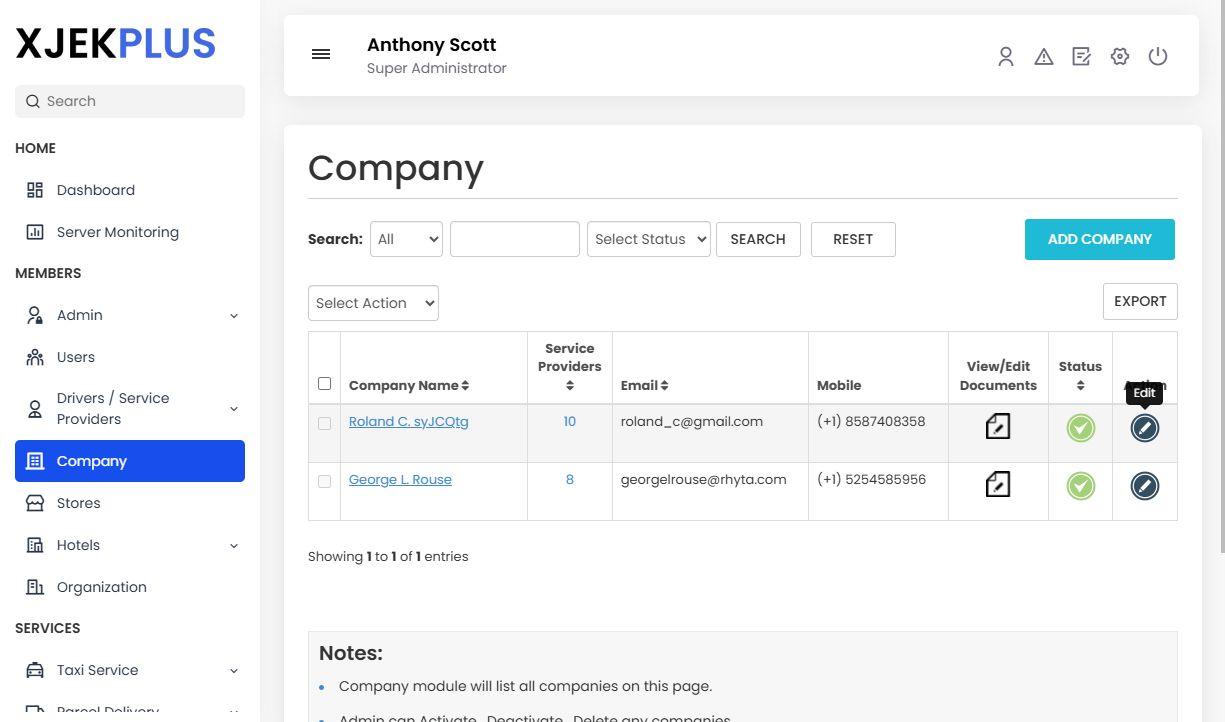Image resolution: width=1225 pixels, height=722 pixels.
Task: Toggle status for Roland C. syJCQtg
Action: pyautogui.click(x=1080, y=427)
